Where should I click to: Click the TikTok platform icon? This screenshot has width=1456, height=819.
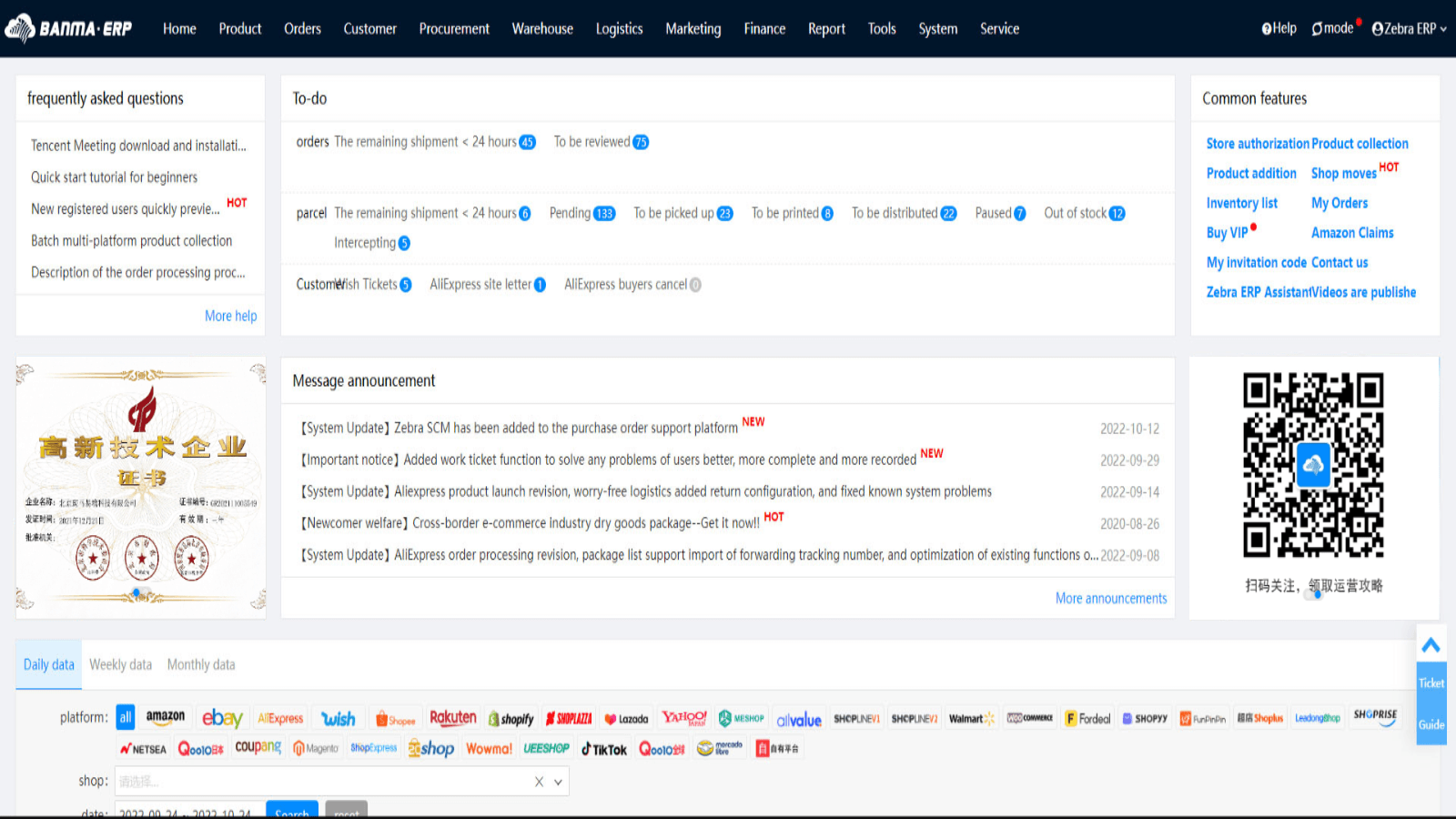(x=603, y=748)
